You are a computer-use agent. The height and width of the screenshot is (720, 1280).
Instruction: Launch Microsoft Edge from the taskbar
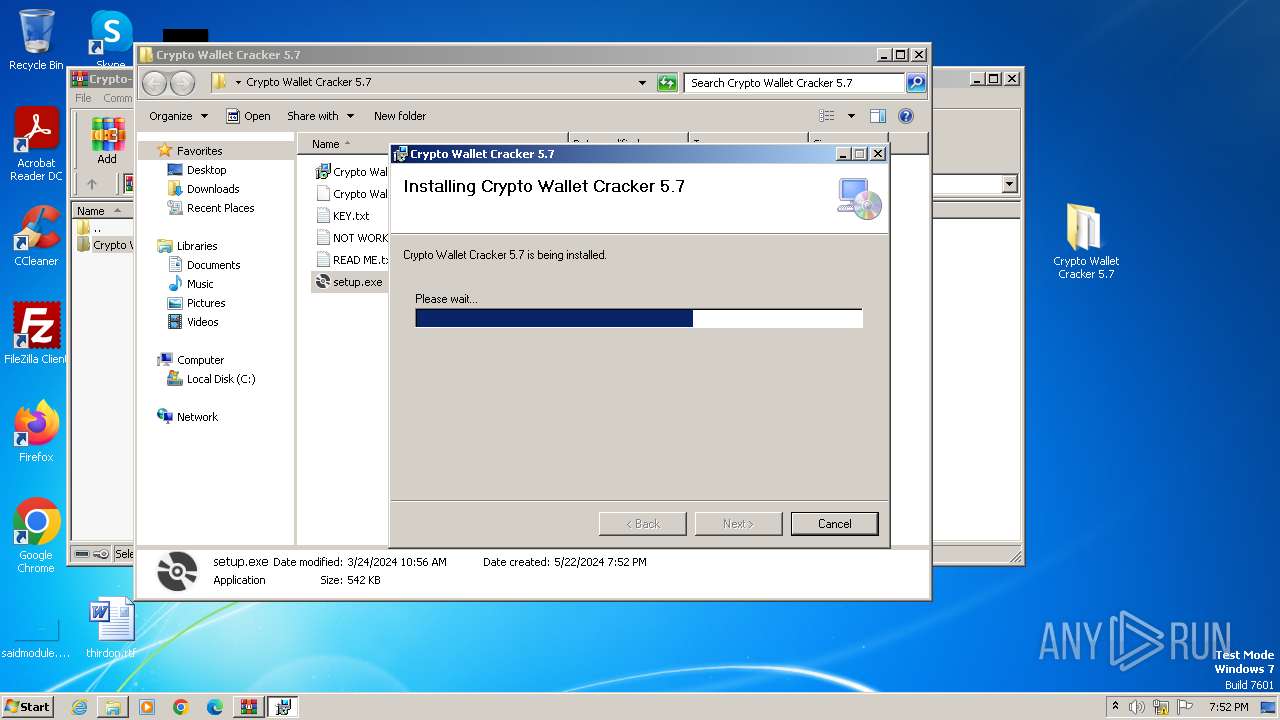coord(215,707)
